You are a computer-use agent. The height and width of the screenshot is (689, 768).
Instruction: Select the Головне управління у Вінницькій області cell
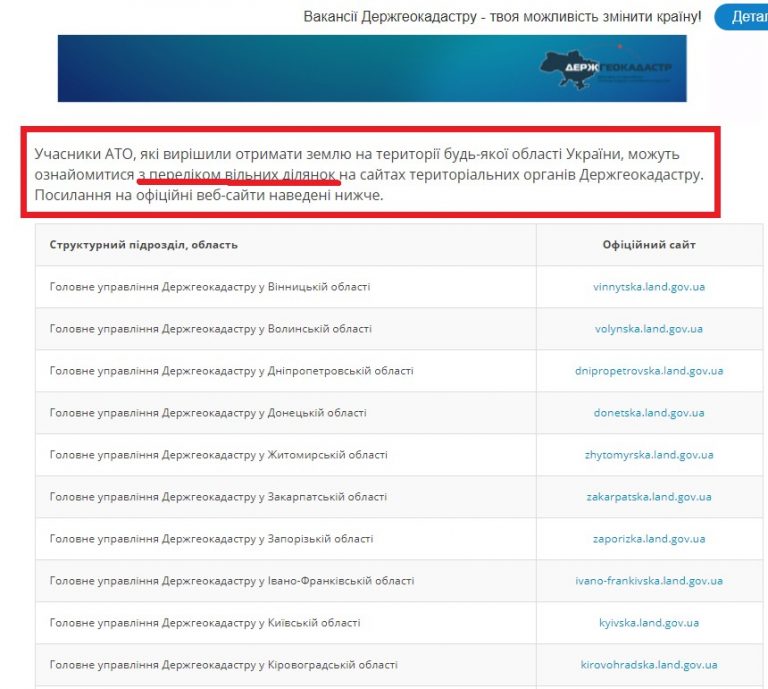210,287
